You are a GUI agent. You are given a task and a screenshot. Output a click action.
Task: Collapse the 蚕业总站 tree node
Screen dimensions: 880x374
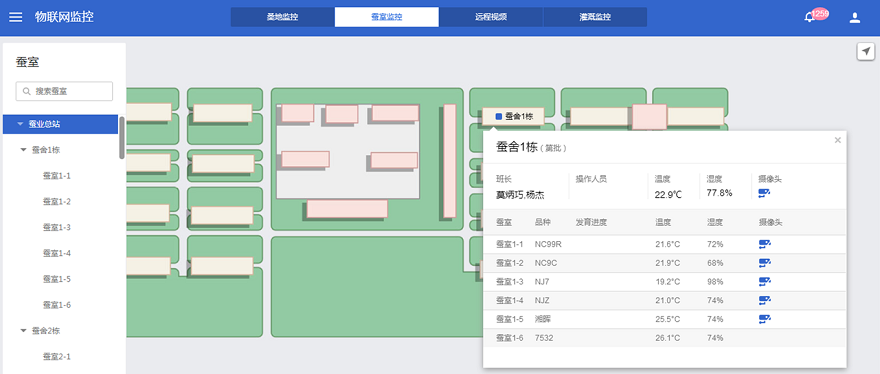[x=20, y=124]
